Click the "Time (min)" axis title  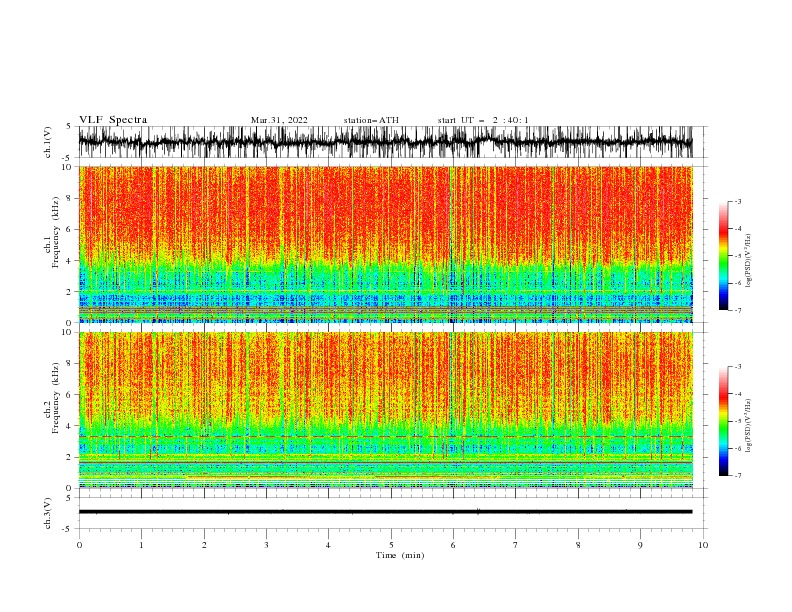coord(400,555)
